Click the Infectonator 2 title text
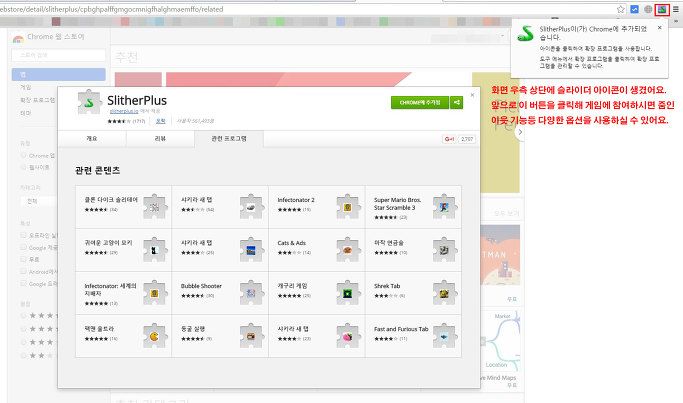 pyautogui.click(x=296, y=200)
